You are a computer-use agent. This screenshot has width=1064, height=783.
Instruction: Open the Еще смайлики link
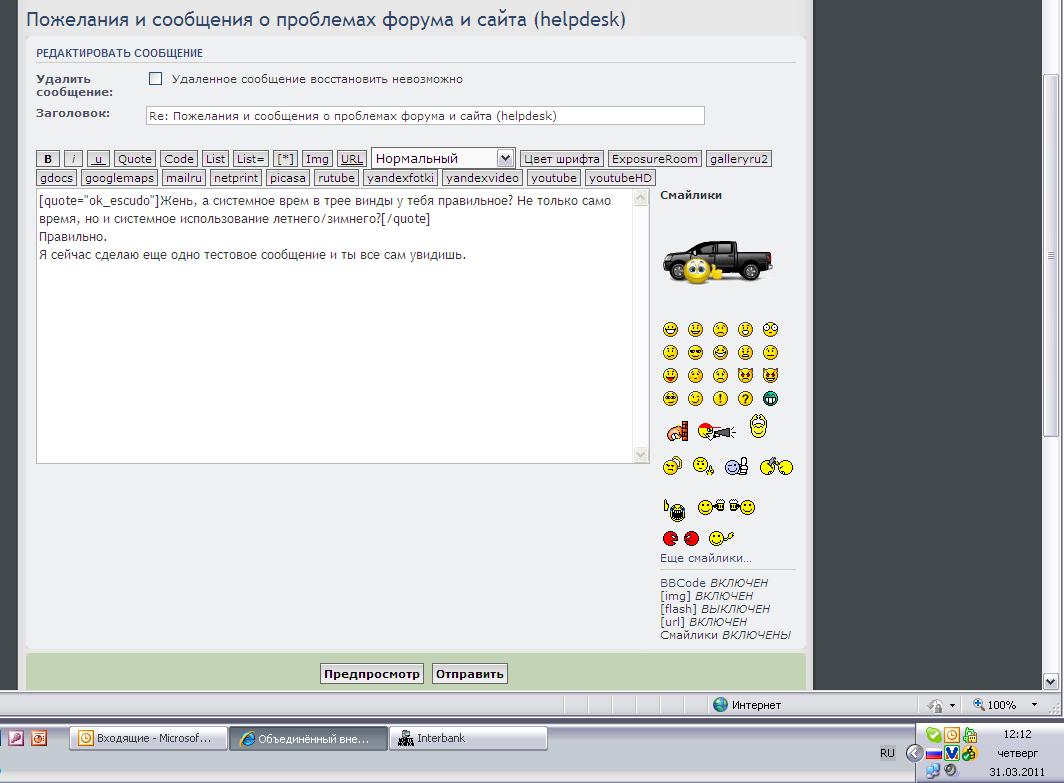tap(705, 558)
